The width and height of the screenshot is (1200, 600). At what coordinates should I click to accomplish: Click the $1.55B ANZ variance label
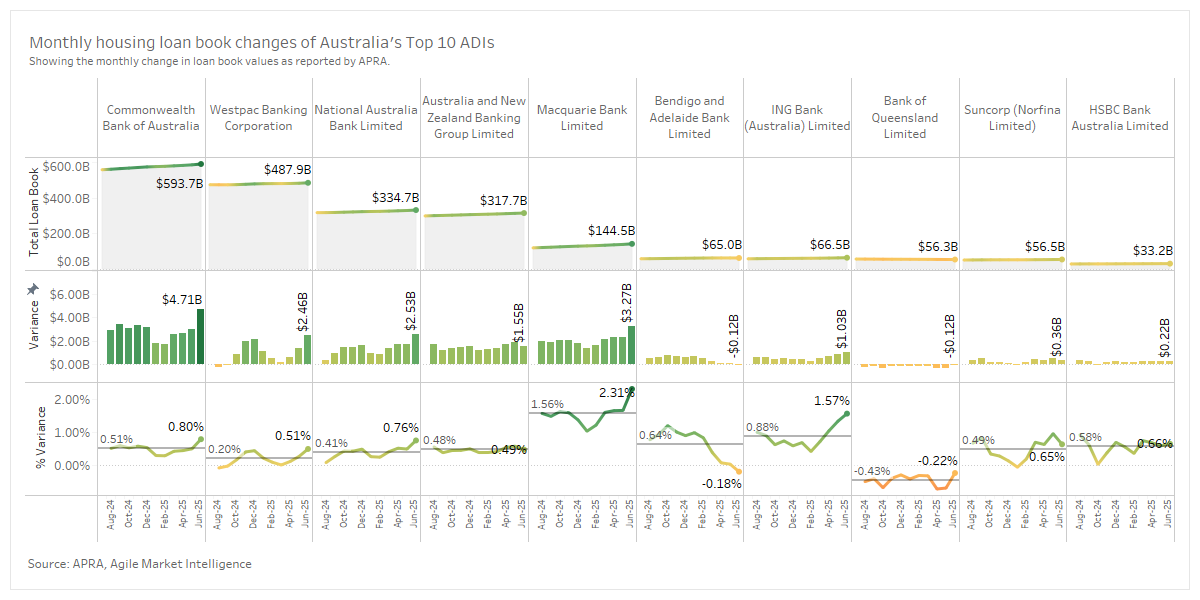[x=519, y=324]
